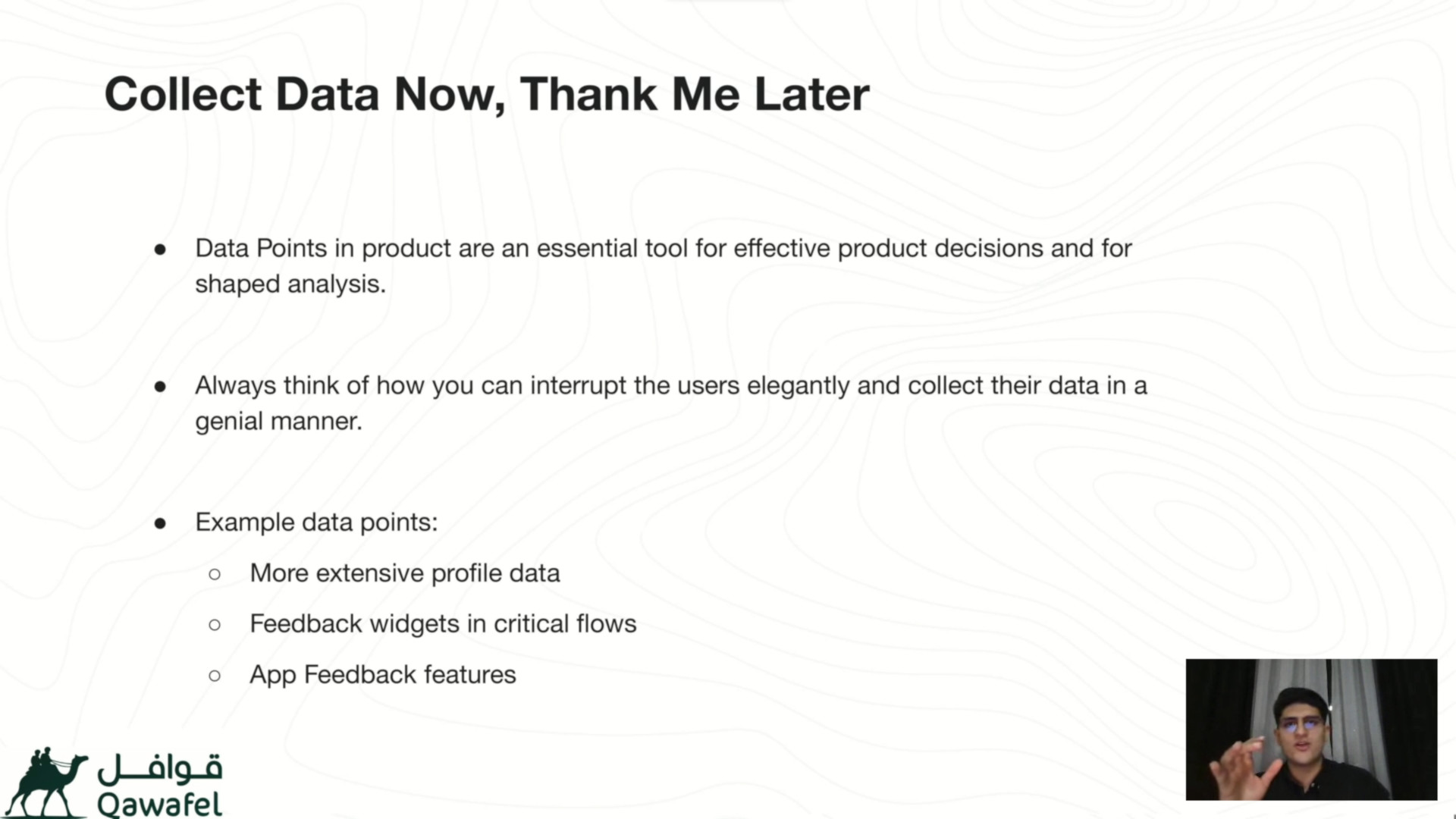Click the slide title 'Collect Data Now'
The height and width of the screenshot is (819, 1456).
pyautogui.click(x=304, y=95)
